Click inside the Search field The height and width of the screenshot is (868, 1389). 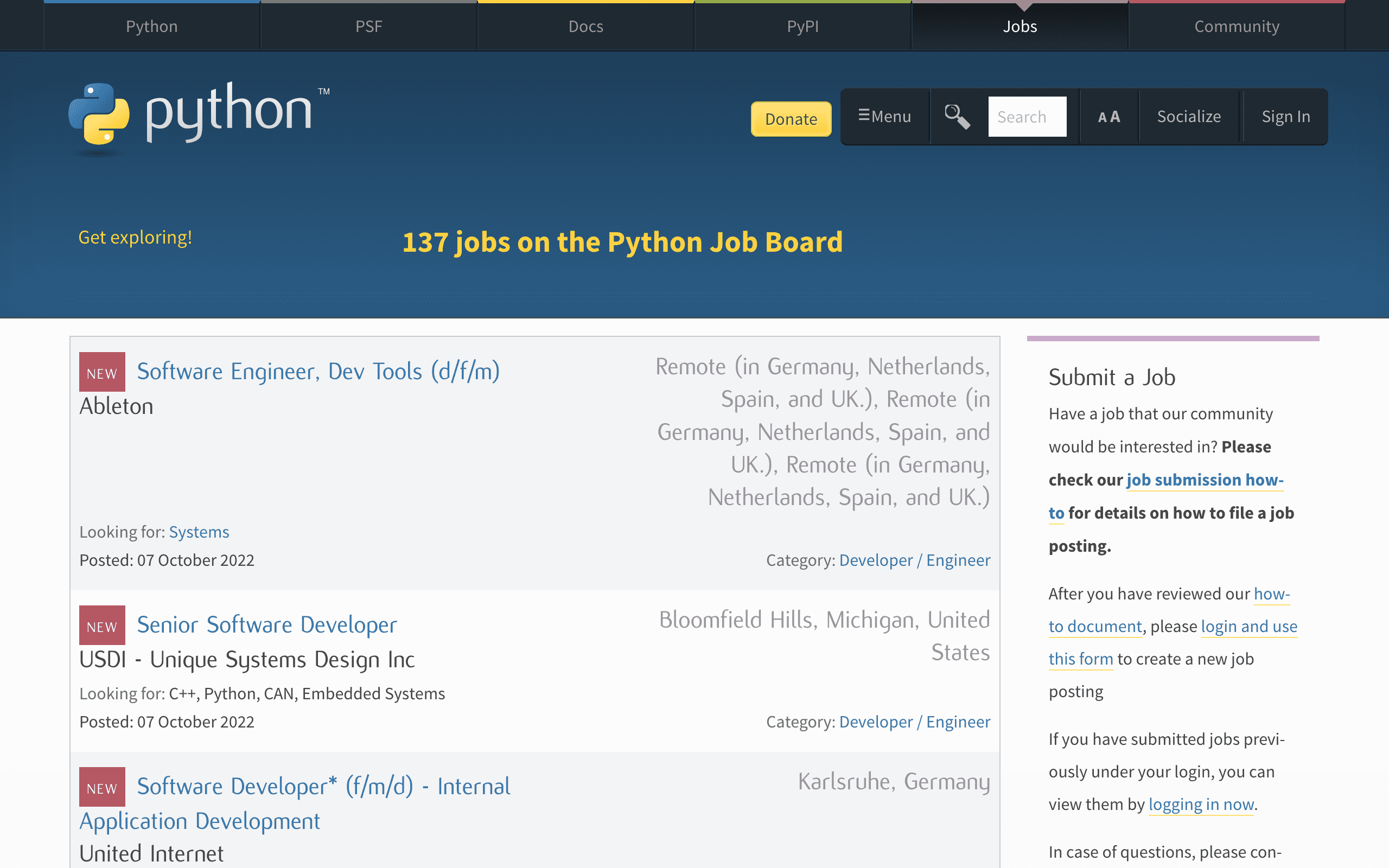tap(1027, 117)
